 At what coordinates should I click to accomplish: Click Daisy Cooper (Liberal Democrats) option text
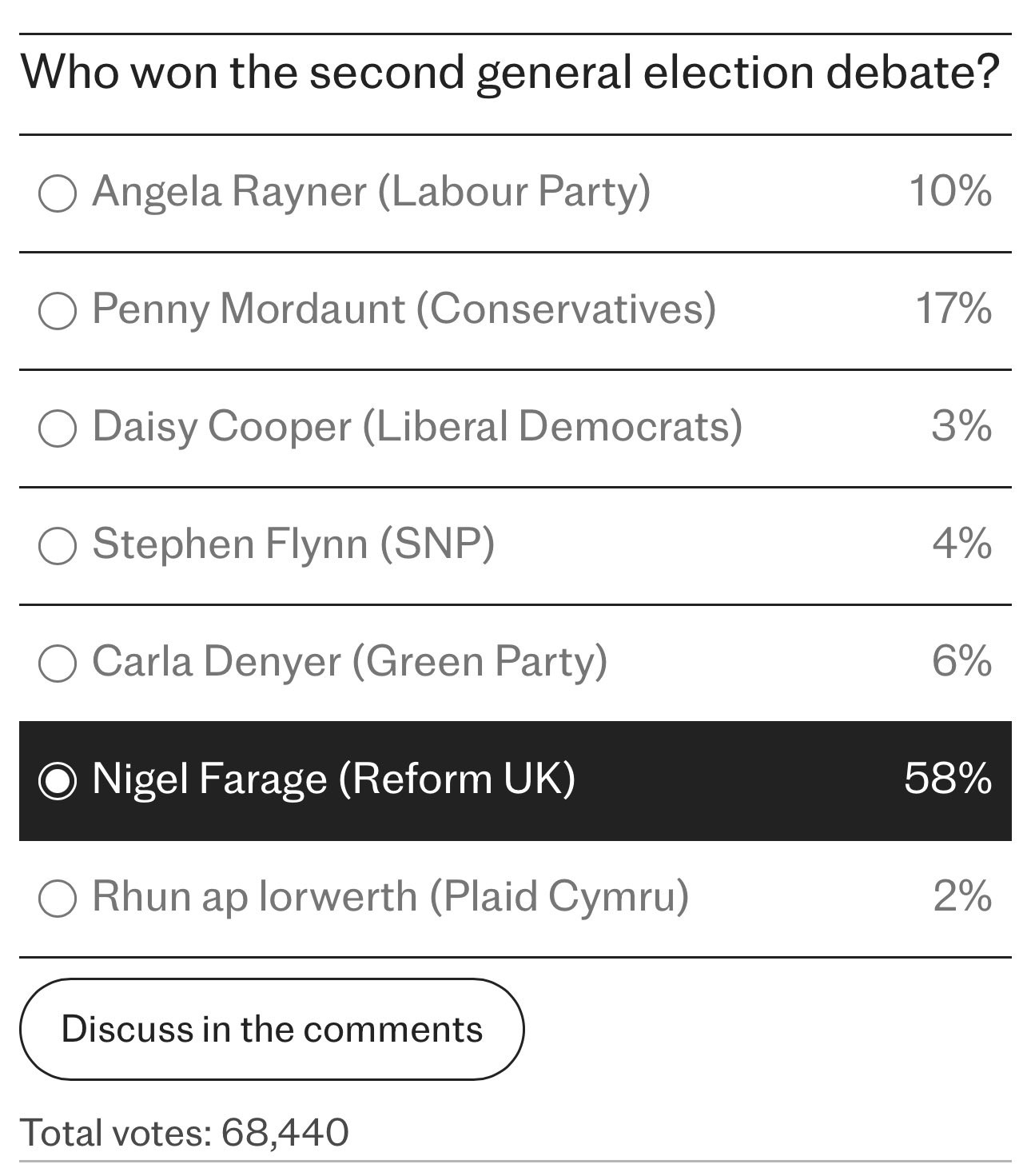point(417,427)
